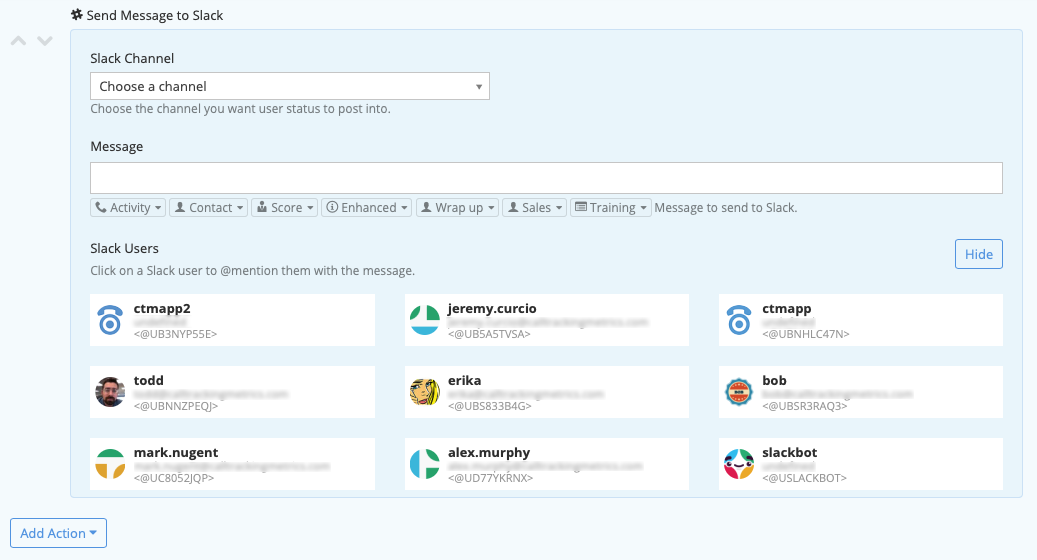This screenshot has width=1037, height=560.
Task: Click bob's avatar icon
Action: point(739,392)
